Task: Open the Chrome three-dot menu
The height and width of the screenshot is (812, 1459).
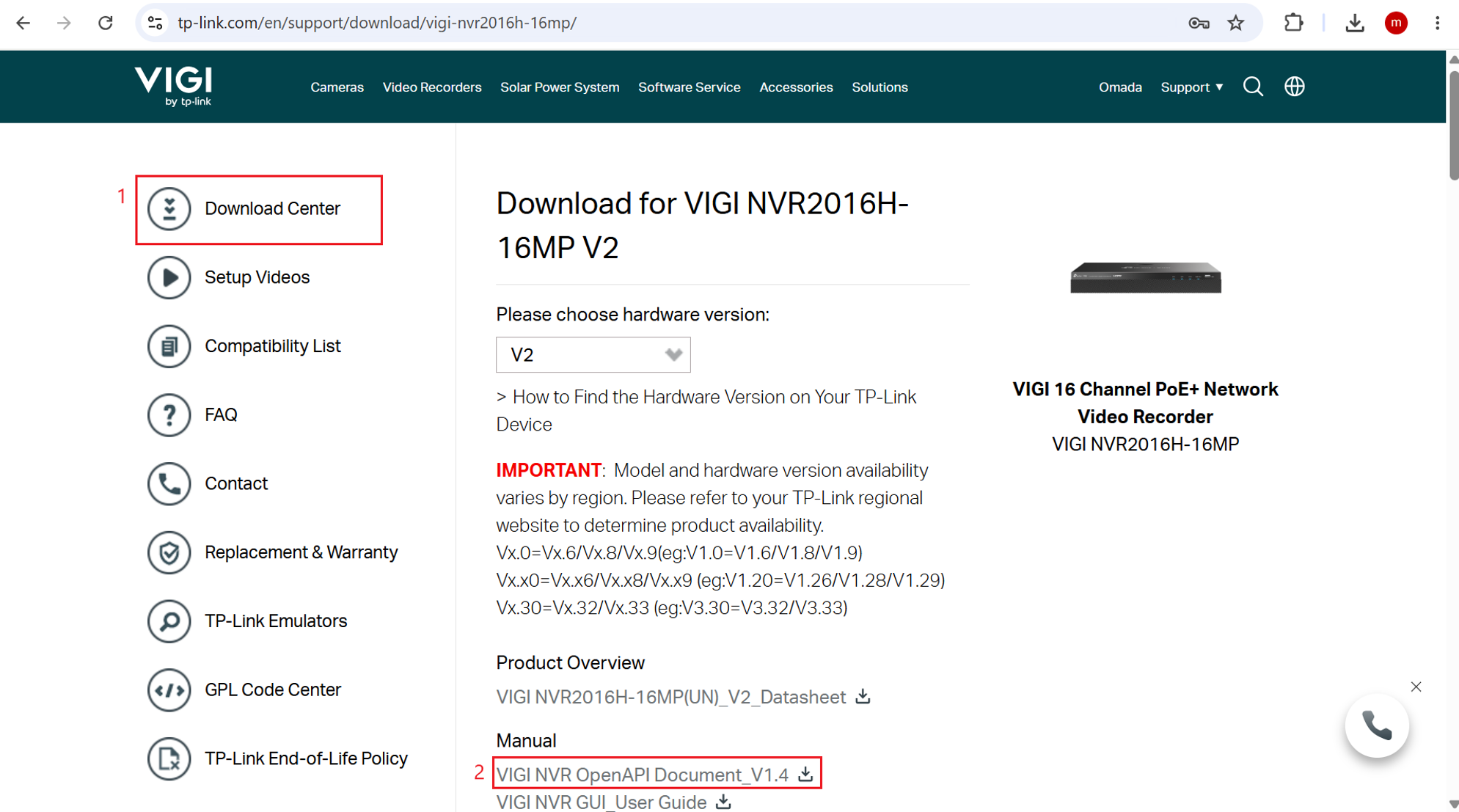Action: pos(1437,23)
